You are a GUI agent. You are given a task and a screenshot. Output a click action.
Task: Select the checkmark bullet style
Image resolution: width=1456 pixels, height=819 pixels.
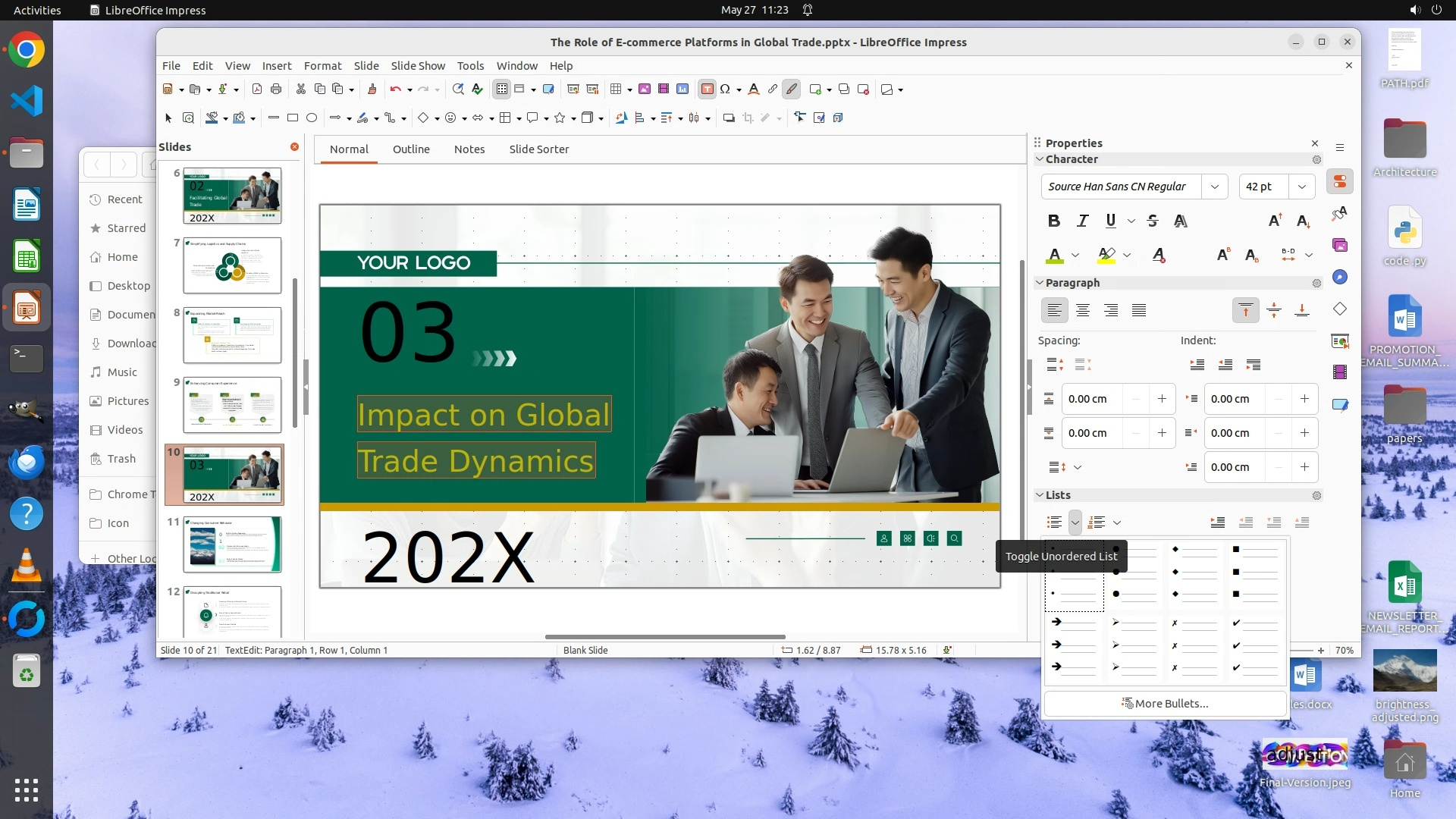click(x=1254, y=645)
